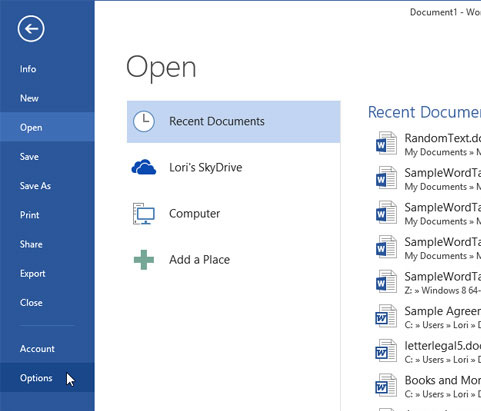This screenshot has width=481, height=411.
Task: Open the Books and Mor file name
Action: (443, 380)
